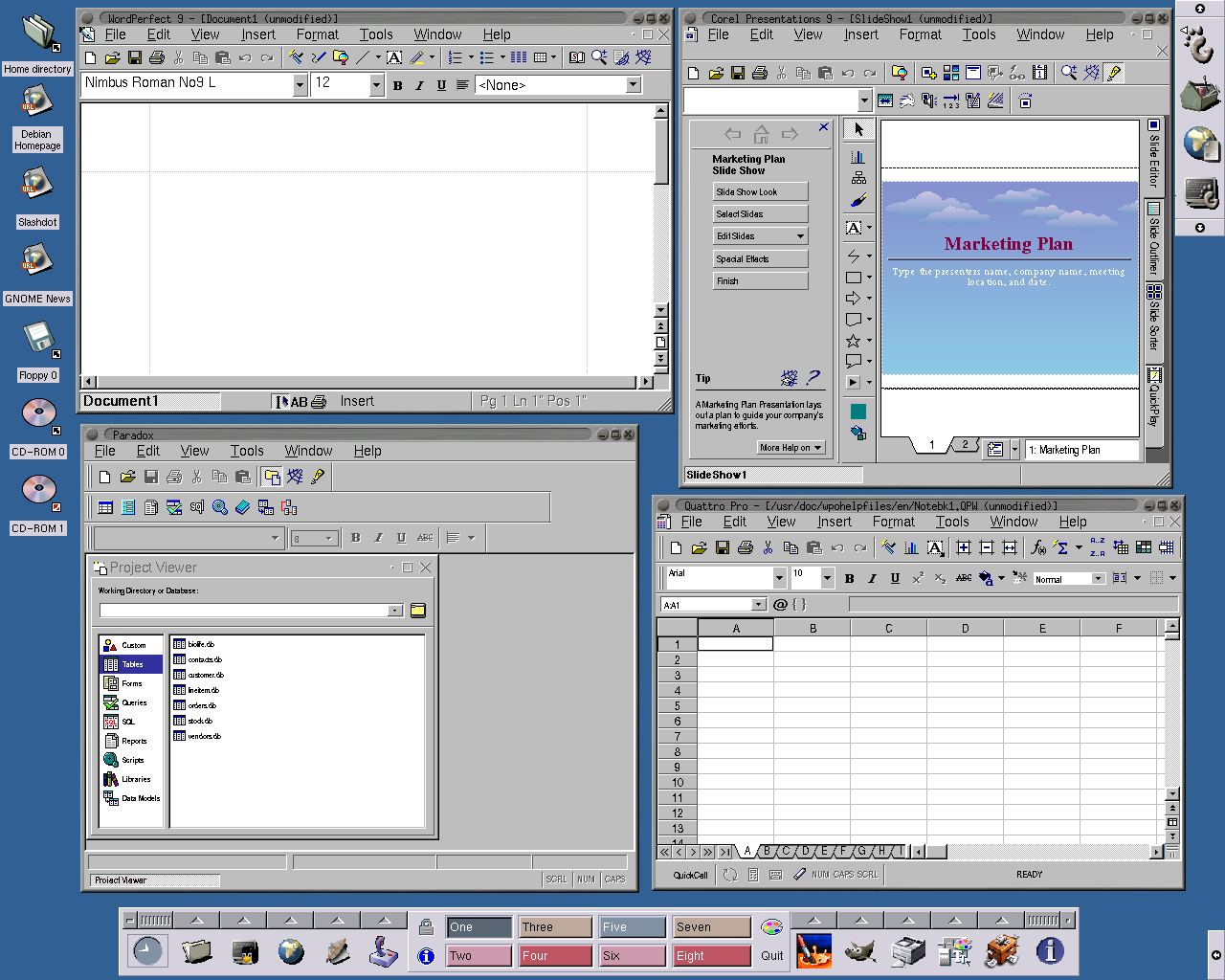Expand the Edit Slides dropdown in Presentations

click(x=801, y=236)
